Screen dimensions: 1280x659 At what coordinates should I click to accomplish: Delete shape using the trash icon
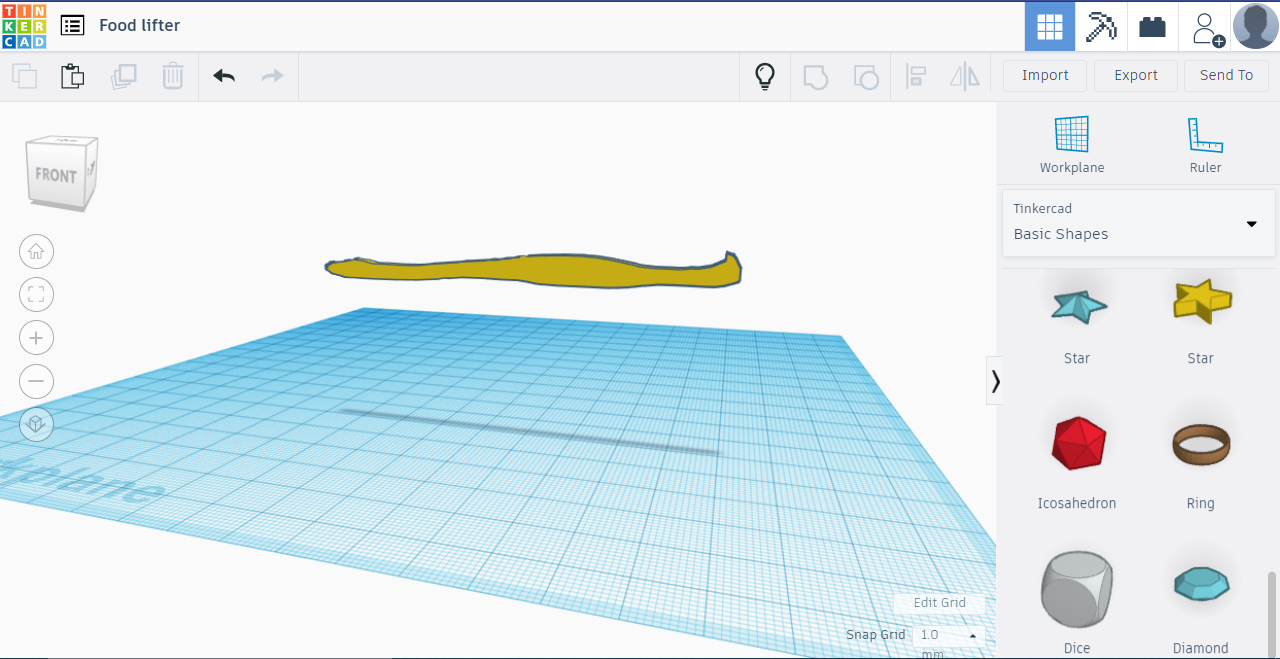172,76
